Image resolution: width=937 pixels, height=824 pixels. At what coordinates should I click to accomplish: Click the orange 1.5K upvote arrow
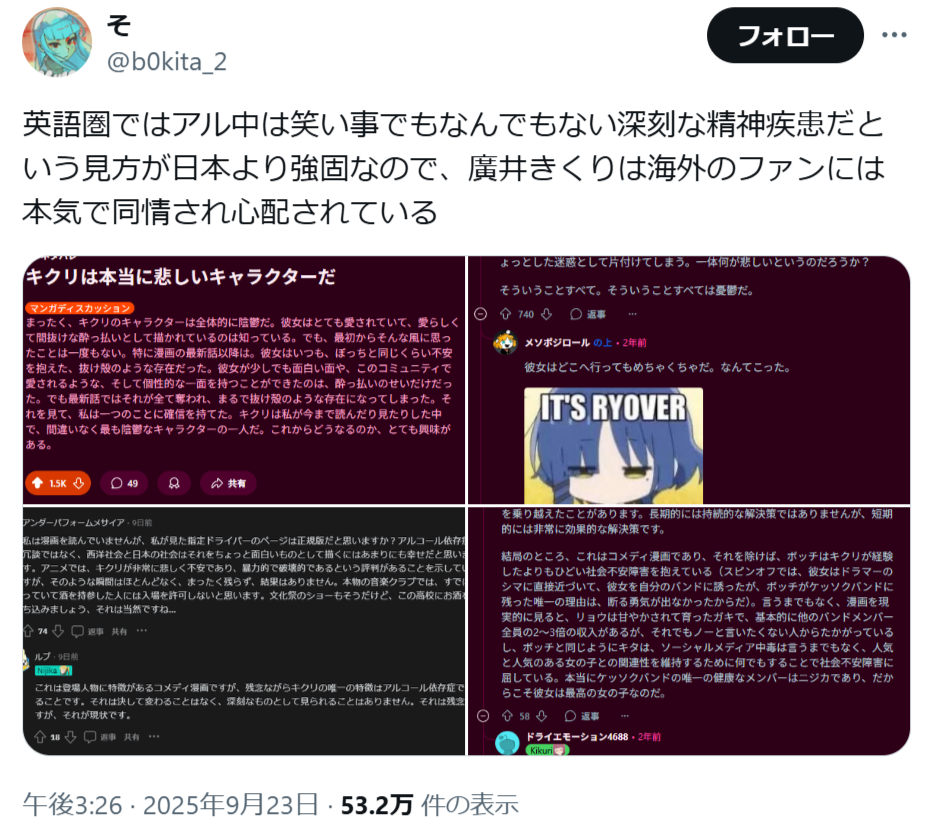pos(38,483)
